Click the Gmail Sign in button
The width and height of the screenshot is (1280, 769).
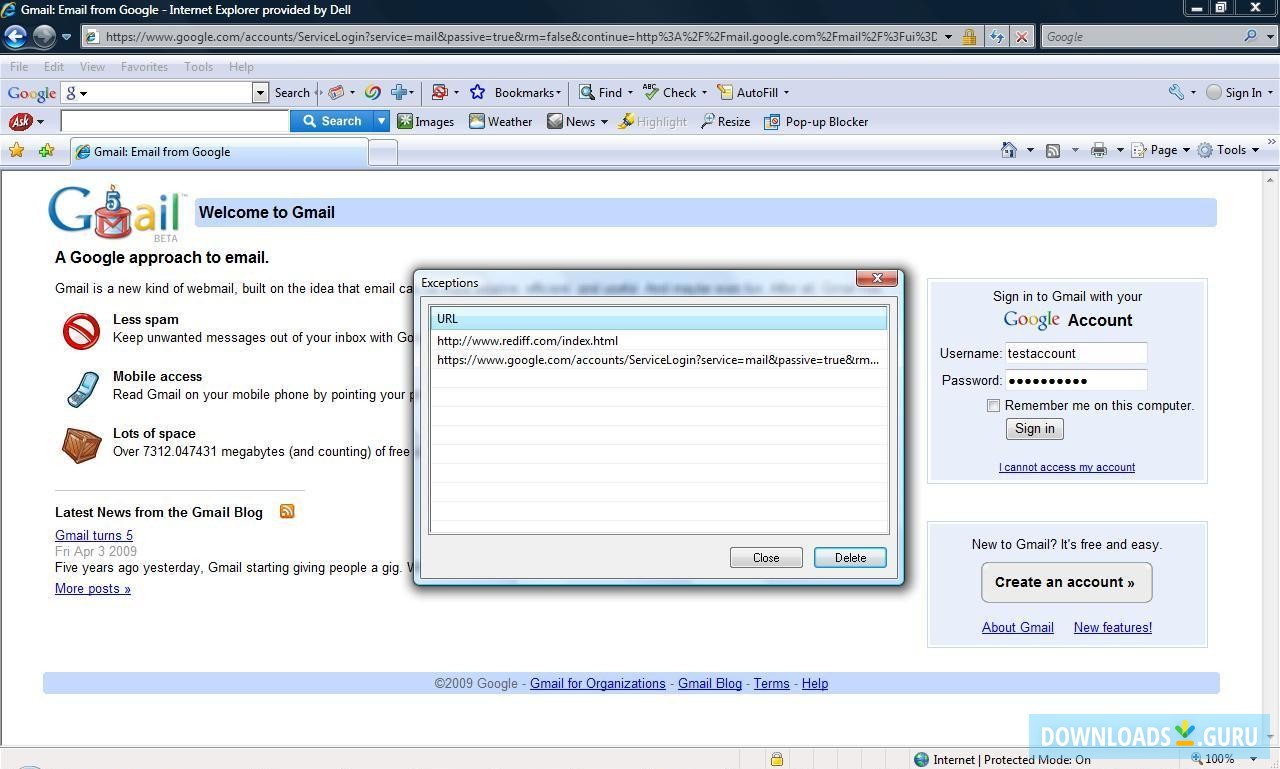[1034, 428]
